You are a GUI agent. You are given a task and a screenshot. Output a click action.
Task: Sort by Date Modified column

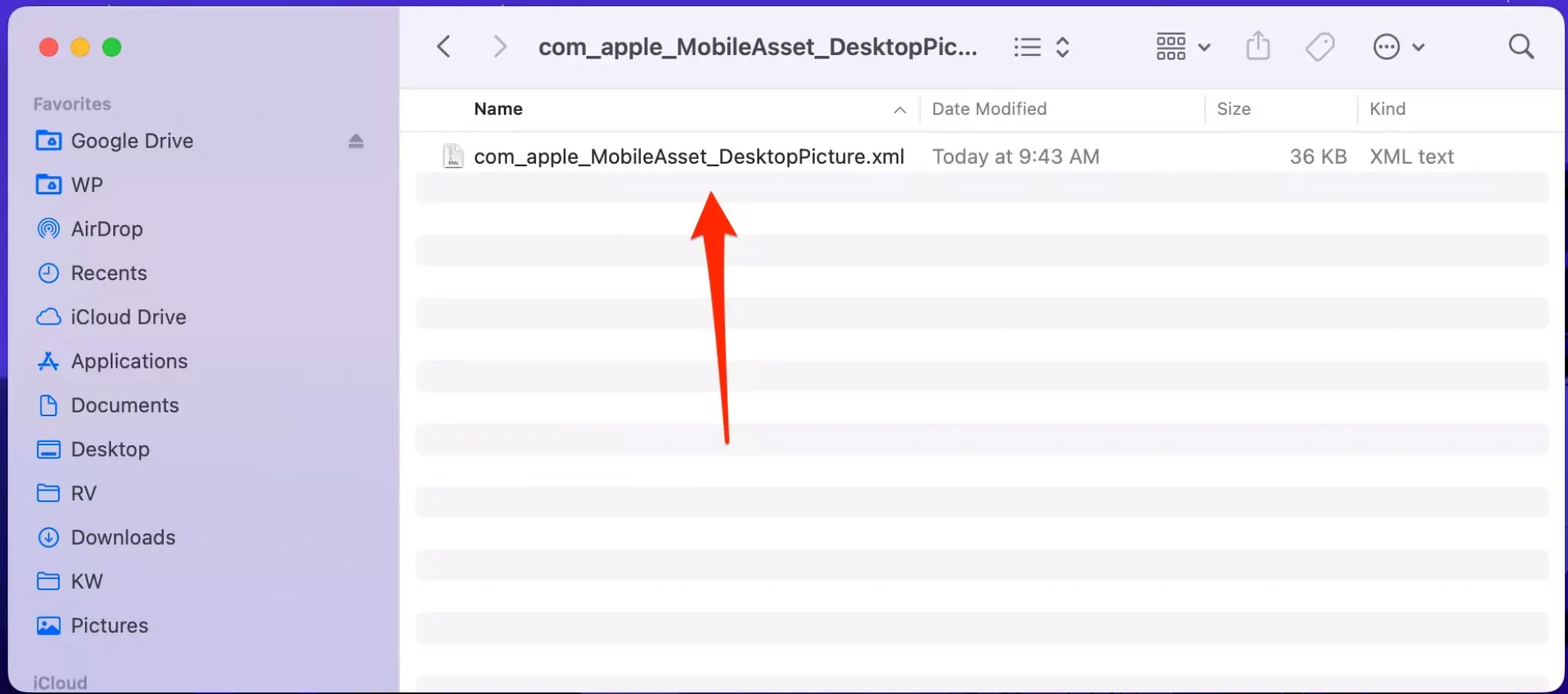pyautogui.click(x=989, y=109)
